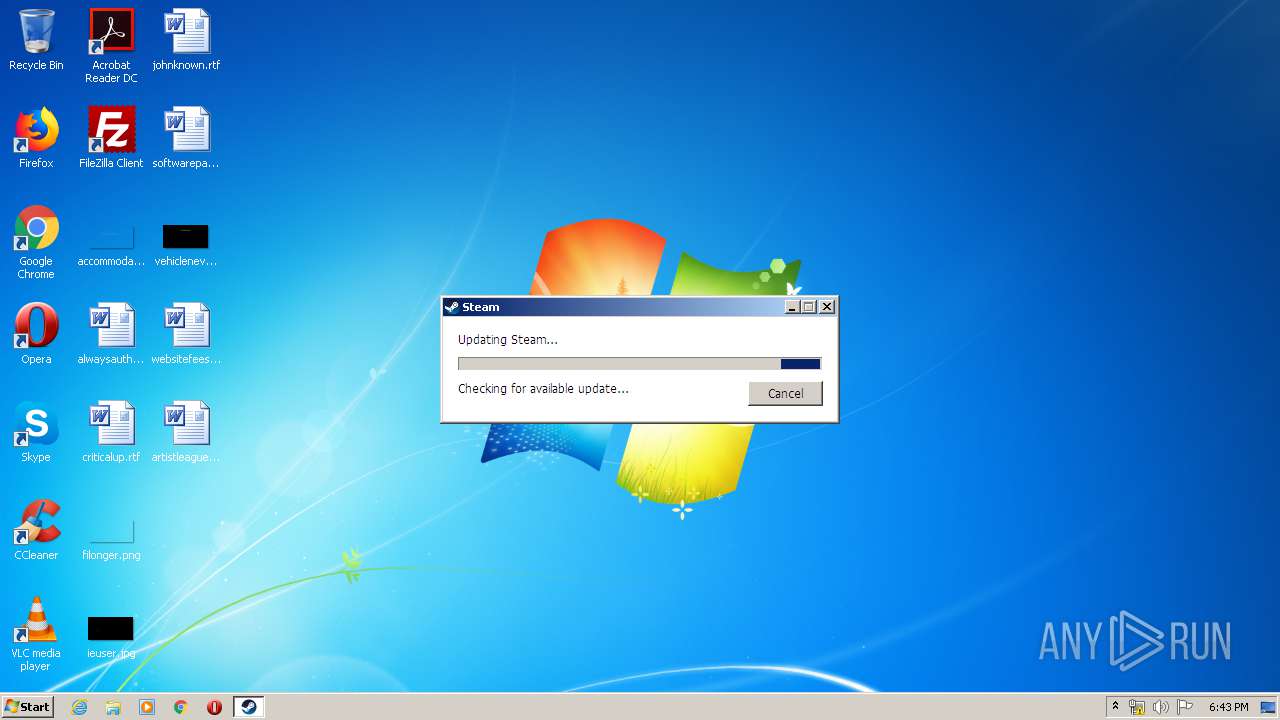
Task: Select the ieuser.jpg desktop file
Action: click(x=111, y=638)
